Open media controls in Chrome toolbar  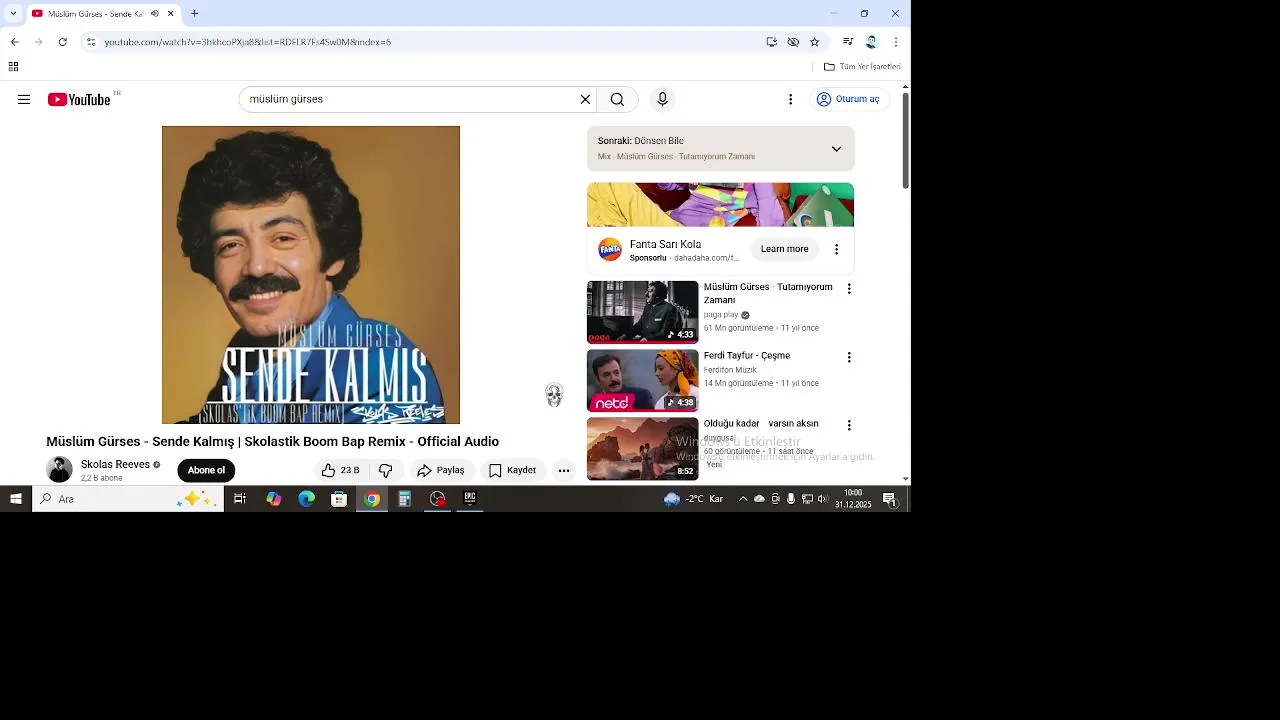(848, 42)
